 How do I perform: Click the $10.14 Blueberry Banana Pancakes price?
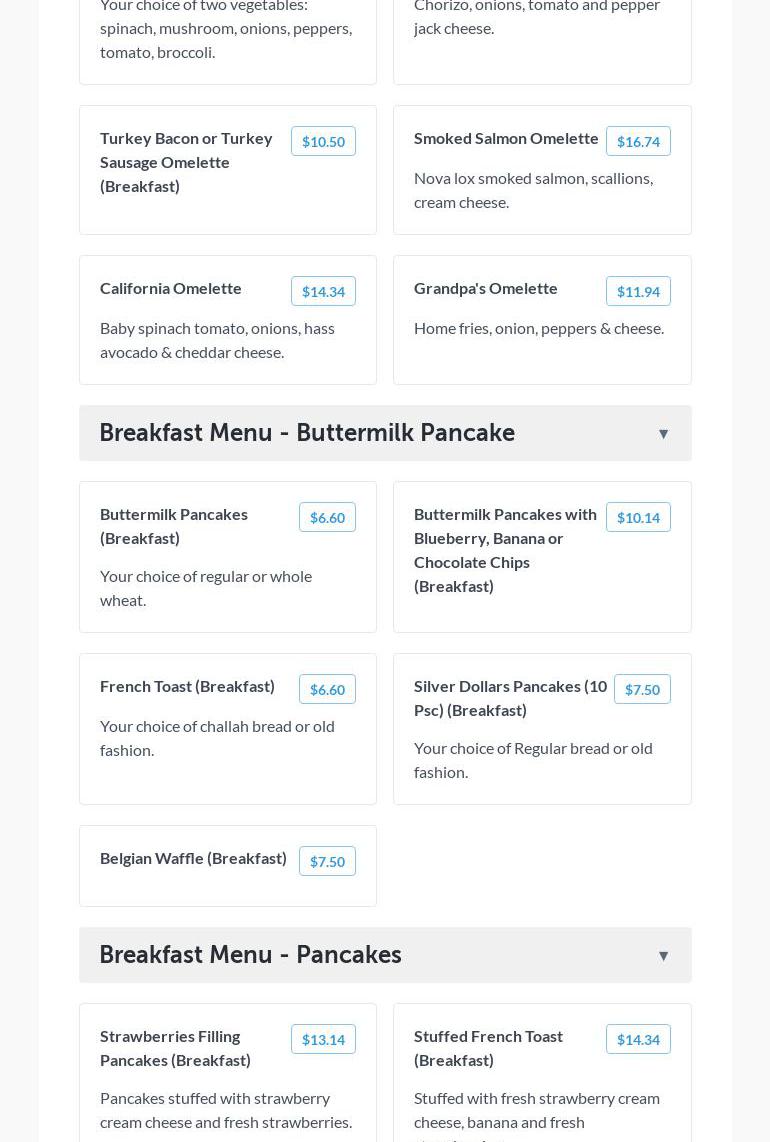tap(638, 518)
